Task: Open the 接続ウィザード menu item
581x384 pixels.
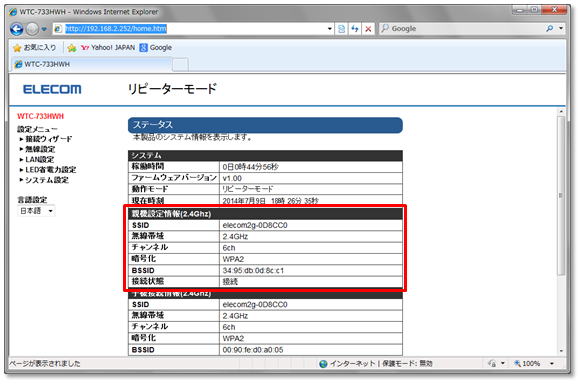Action: [x=48, y=139]
